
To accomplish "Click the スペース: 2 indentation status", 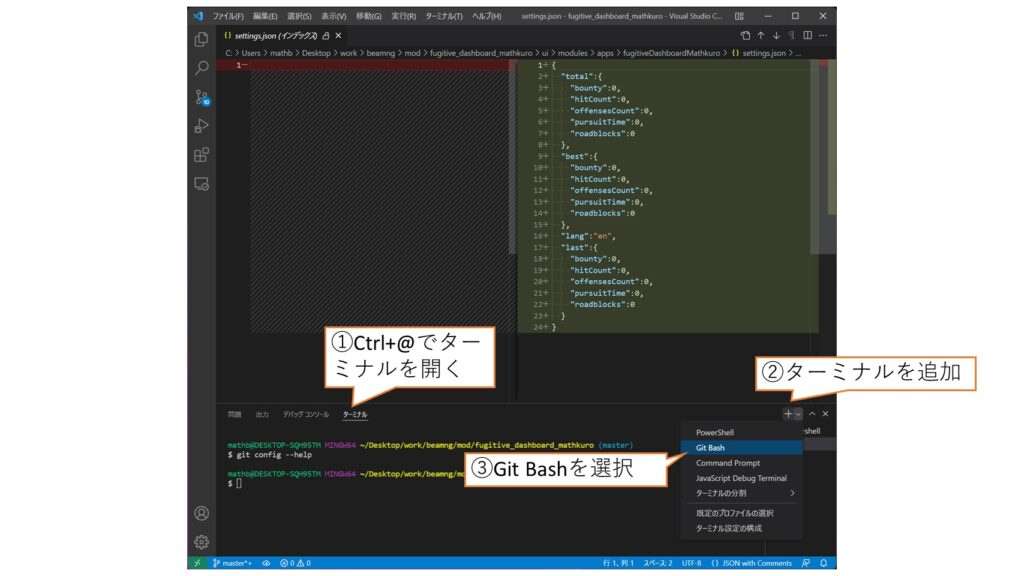I will coord(658,563).
